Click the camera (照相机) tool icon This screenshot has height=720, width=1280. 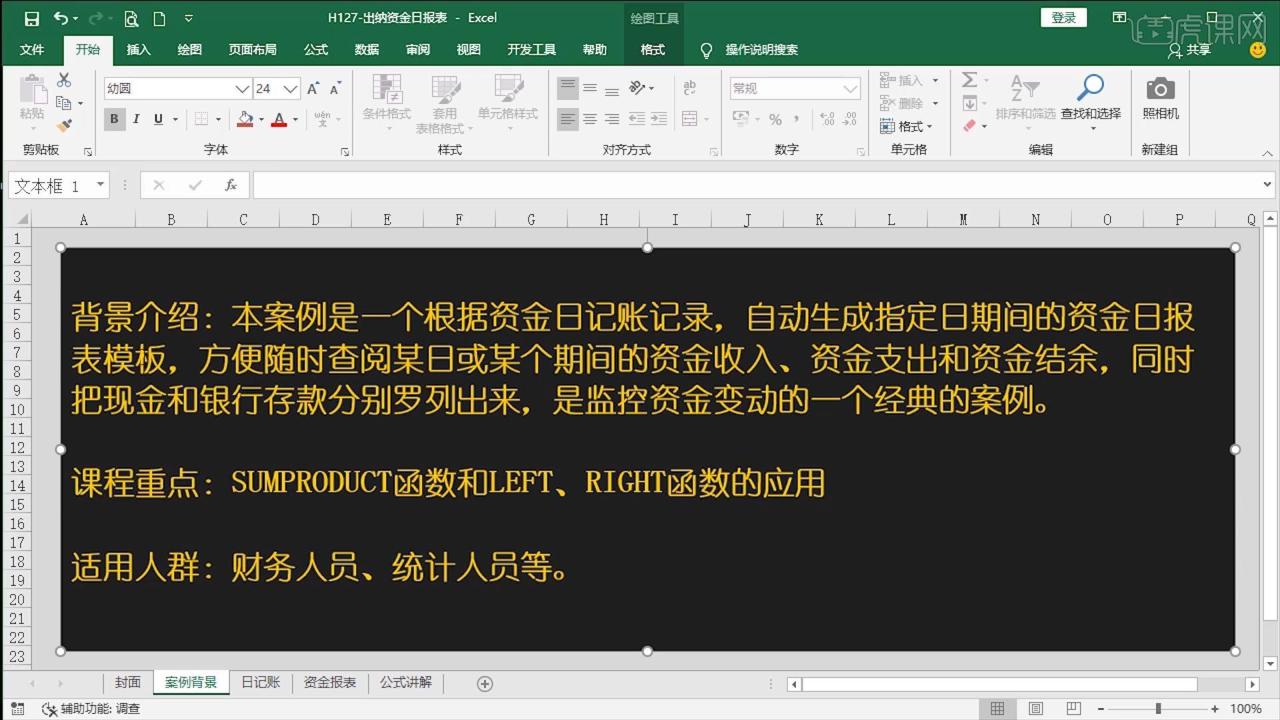1160,90
